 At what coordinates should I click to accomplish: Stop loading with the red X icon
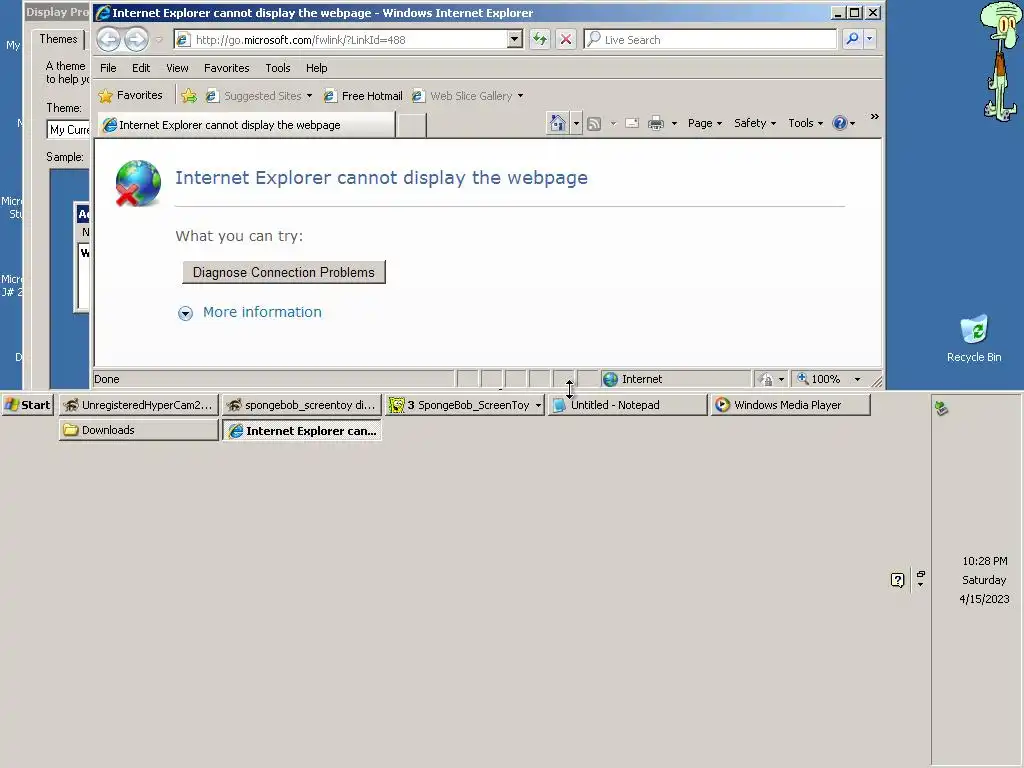tap(566, 39)
